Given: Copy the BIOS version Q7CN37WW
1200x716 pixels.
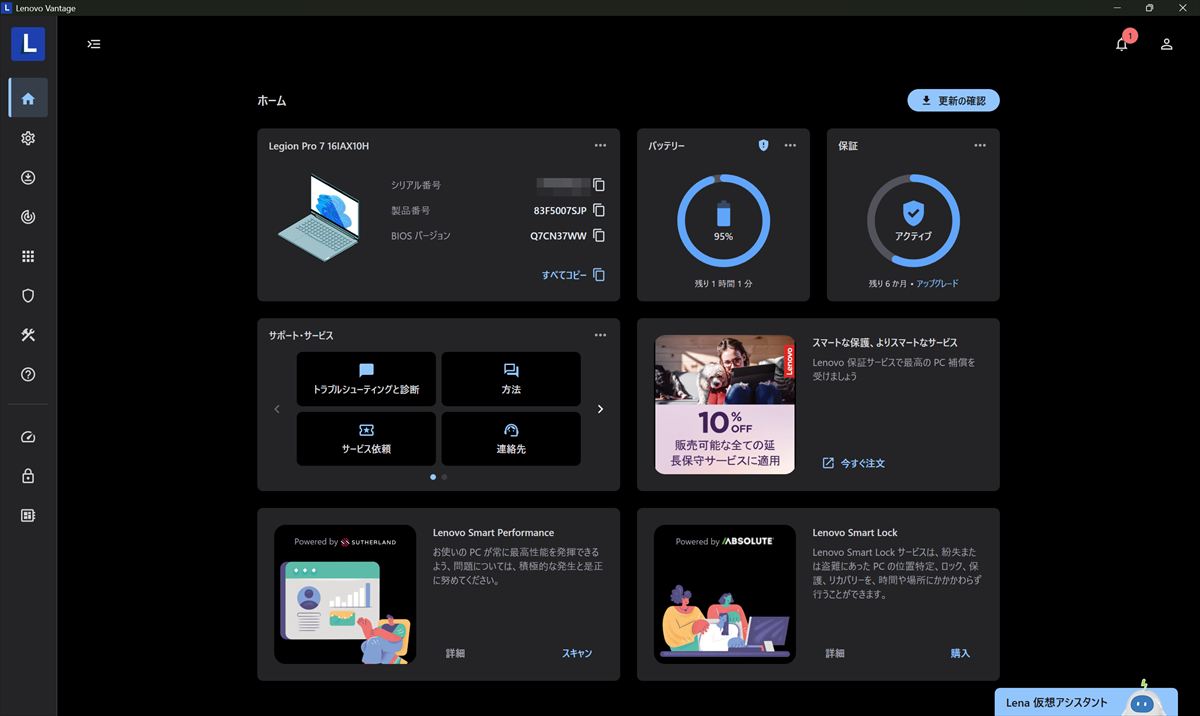Looking at the screenshot, I should click(599, 236).
